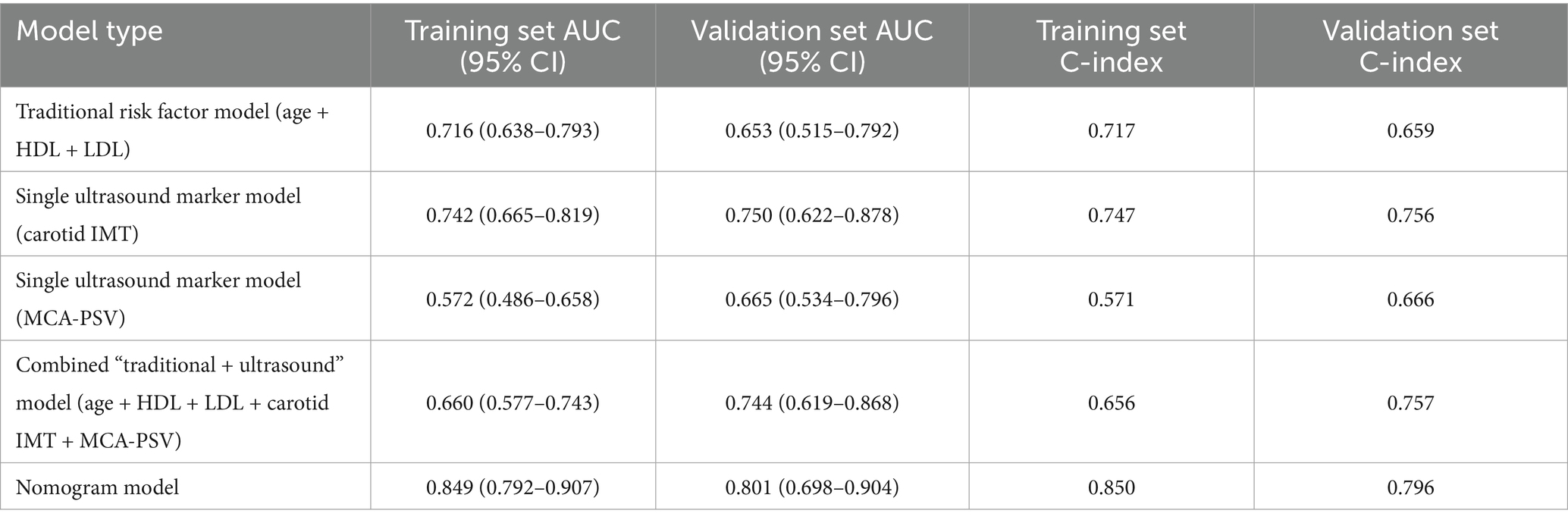This screenshot has width=1568, height=523.
Task: Select the 0.744 (0.619–0.868) cell
Action: [x=812, y=402]
